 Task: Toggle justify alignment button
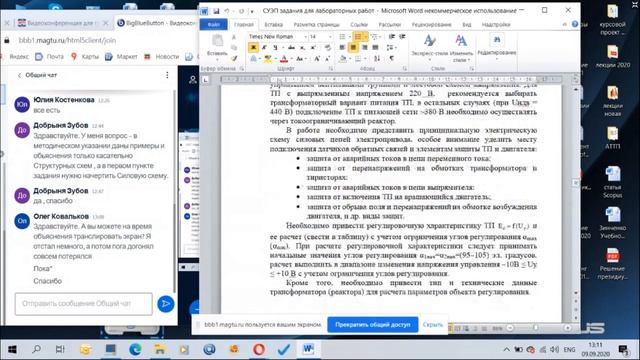pyautogui.click(x=376, y=47)
